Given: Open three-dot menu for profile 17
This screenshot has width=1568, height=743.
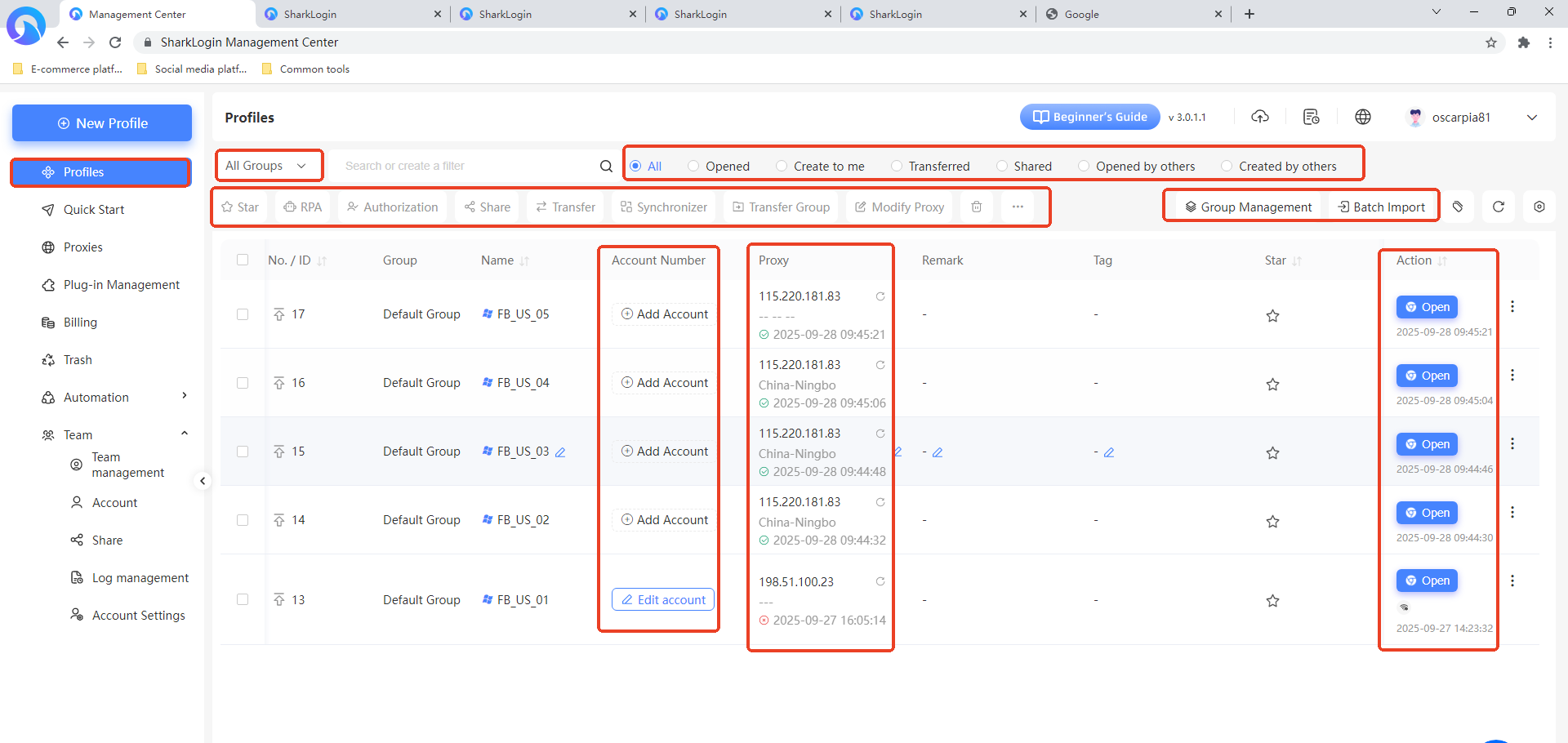Looking at the screenshot, I should (x=1512, y=306).
